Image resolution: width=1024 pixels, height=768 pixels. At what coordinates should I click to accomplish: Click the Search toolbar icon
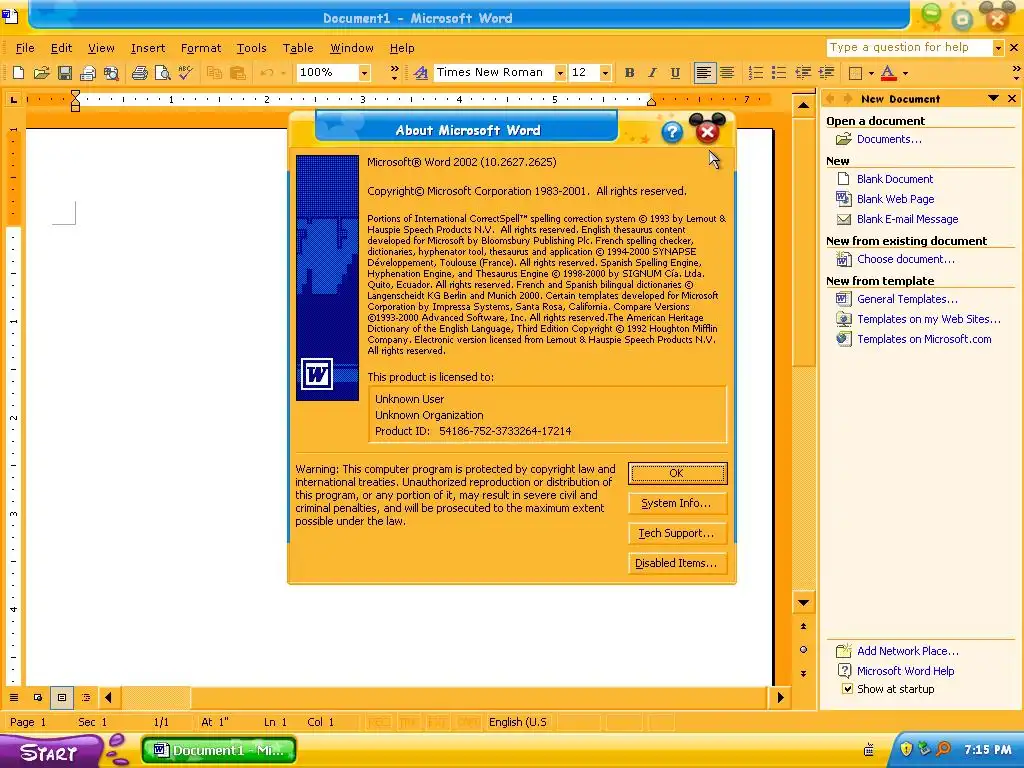112,72
